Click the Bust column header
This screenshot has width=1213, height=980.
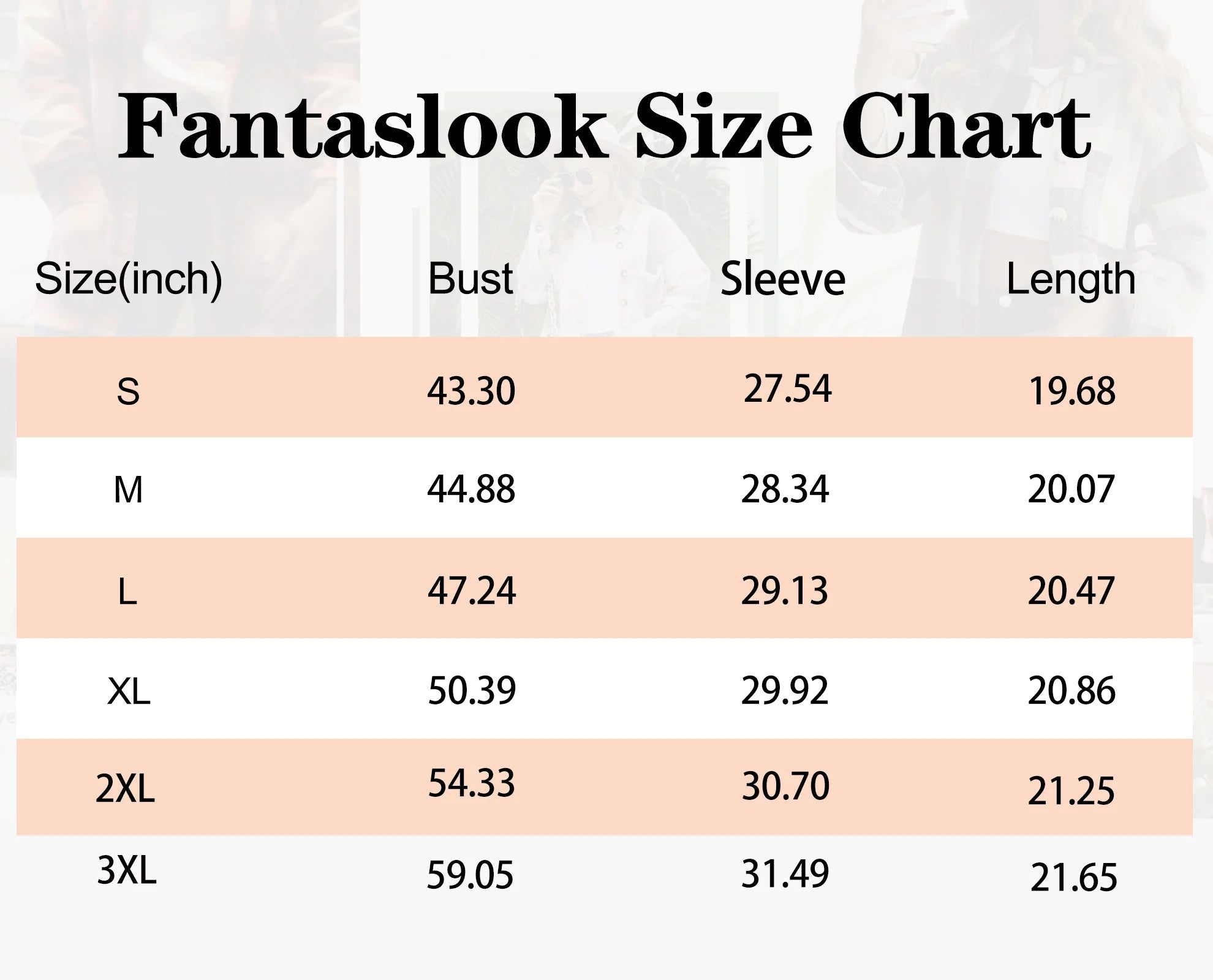(470, 279)
